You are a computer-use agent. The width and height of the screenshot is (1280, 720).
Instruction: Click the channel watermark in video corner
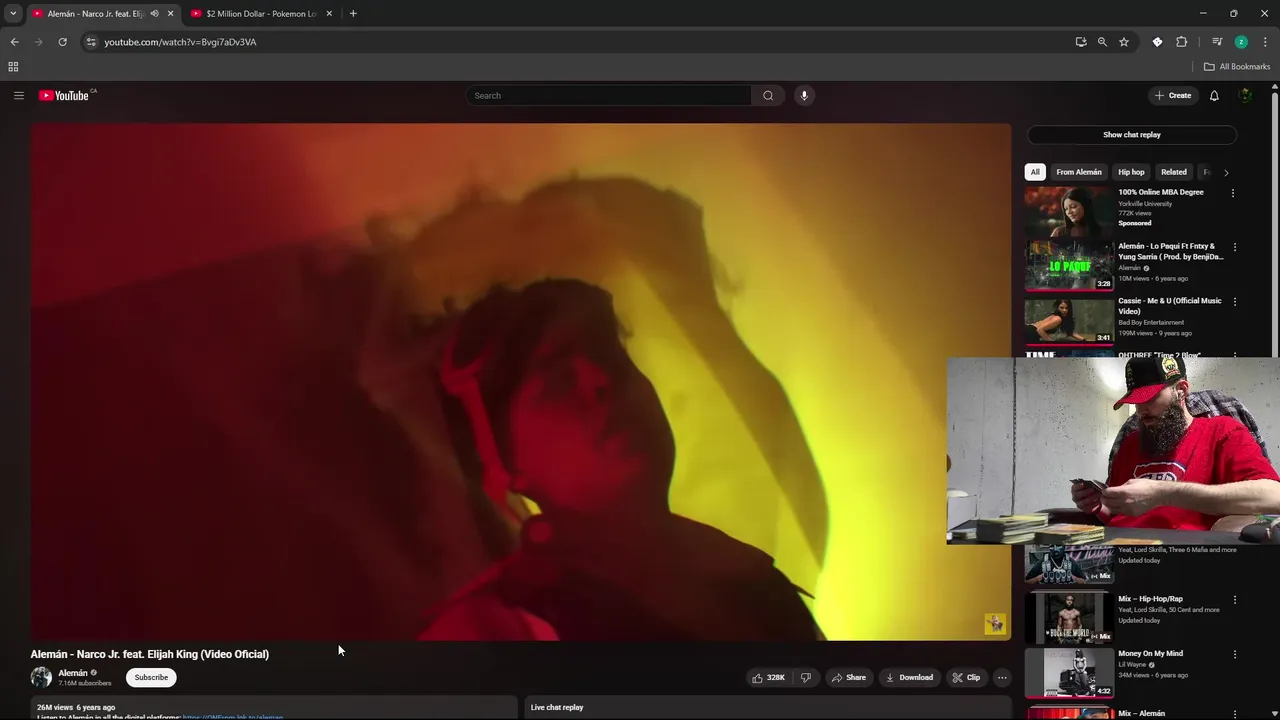click(995, 624)
